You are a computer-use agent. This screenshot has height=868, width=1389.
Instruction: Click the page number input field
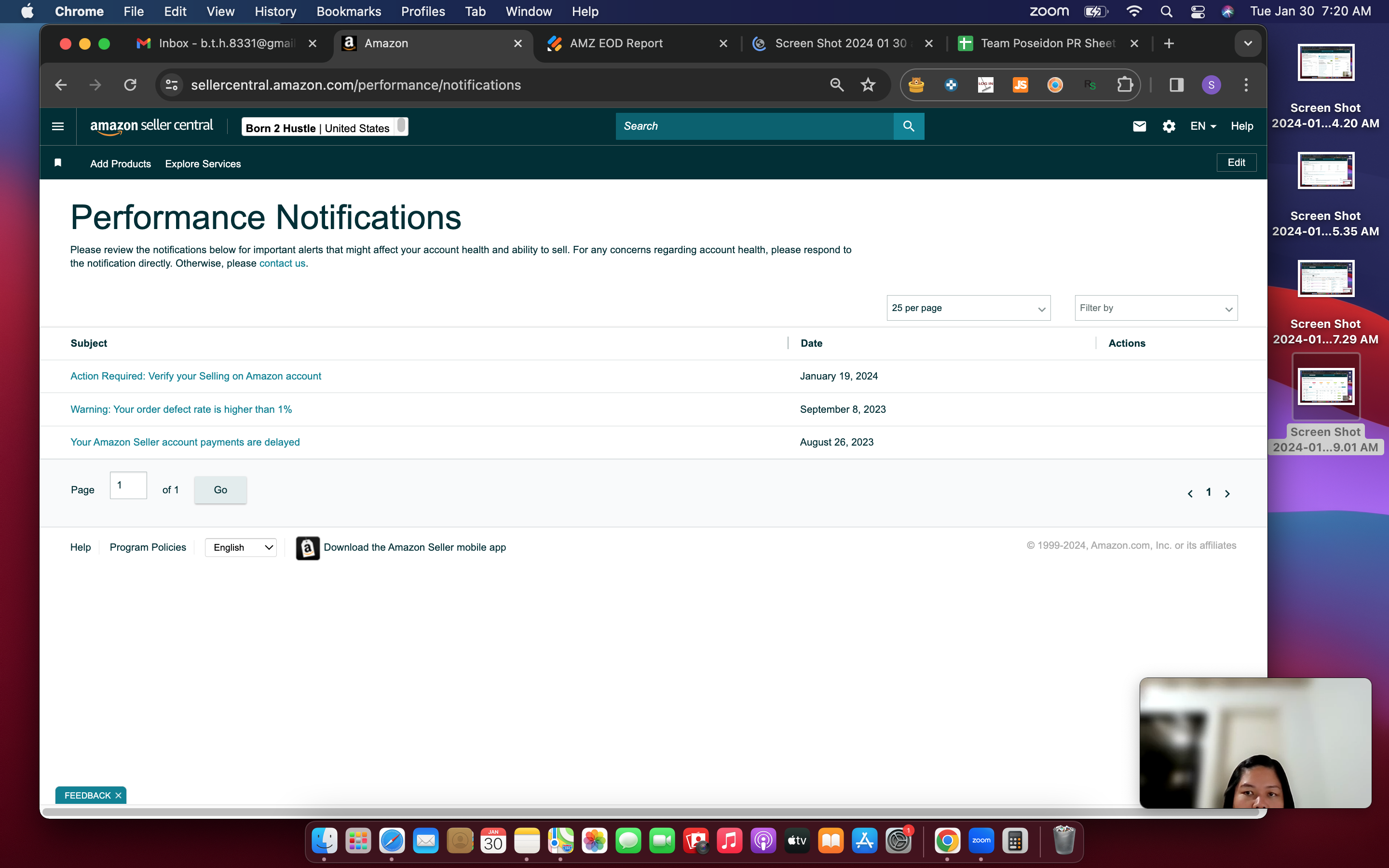pos(129,485)
